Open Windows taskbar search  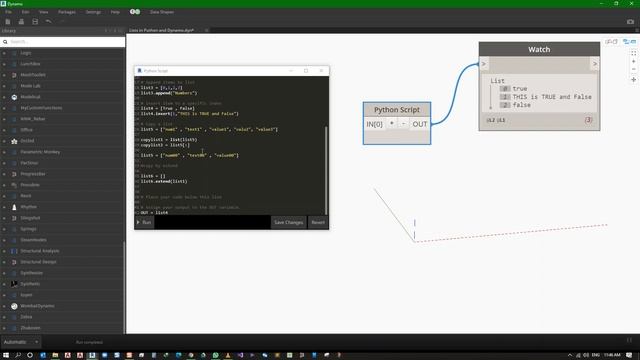pos(18,355)
